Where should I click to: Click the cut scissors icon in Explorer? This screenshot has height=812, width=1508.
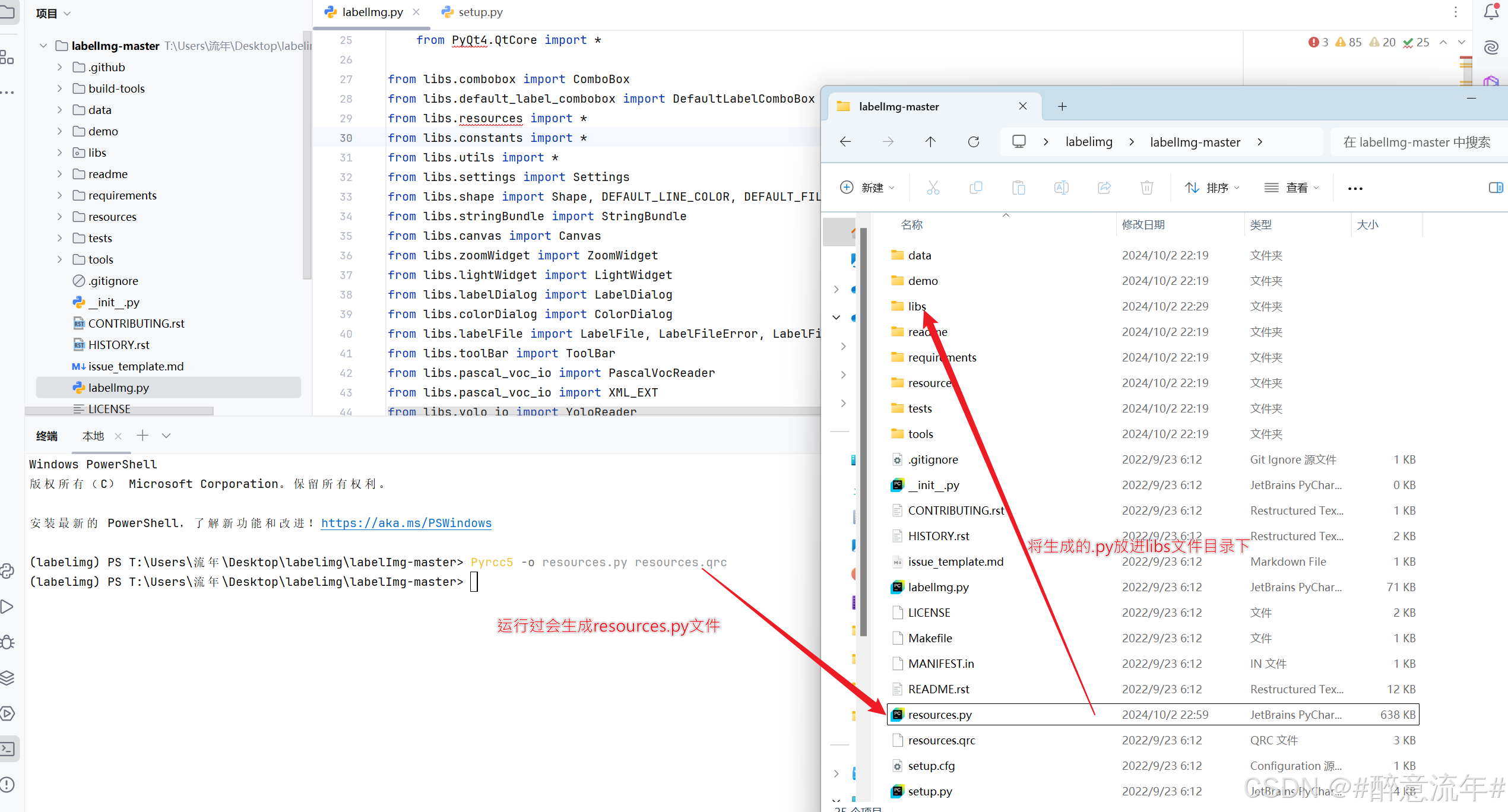(933, 188)
